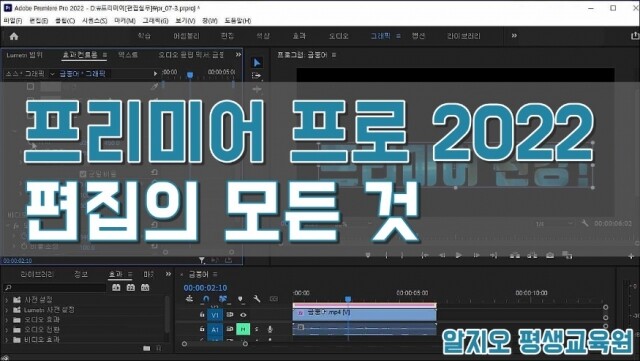This screenshot has width=640, height=361.
Task: Open timeline wrench display settings
Action: 257,299
